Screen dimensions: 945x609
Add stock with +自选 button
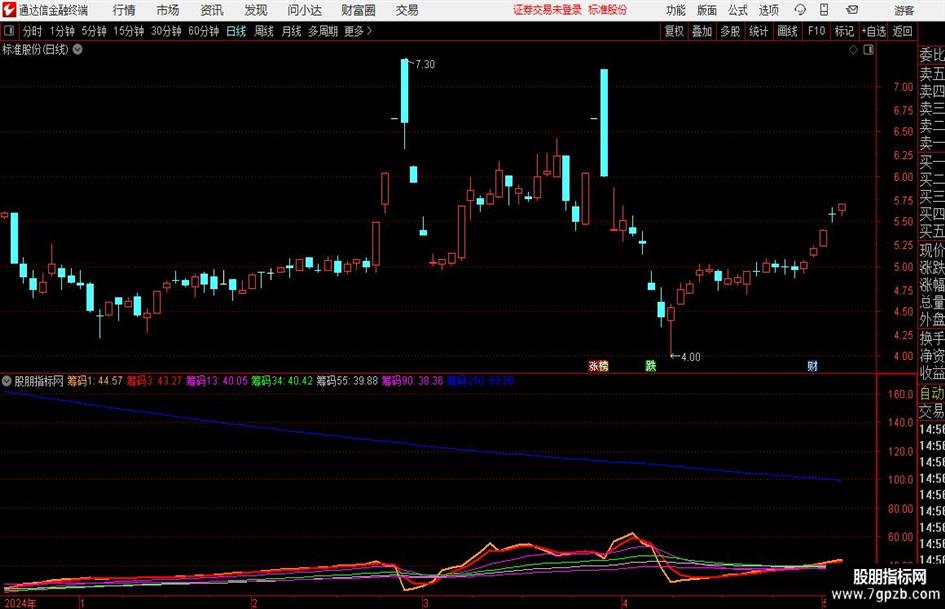(874, 31)
